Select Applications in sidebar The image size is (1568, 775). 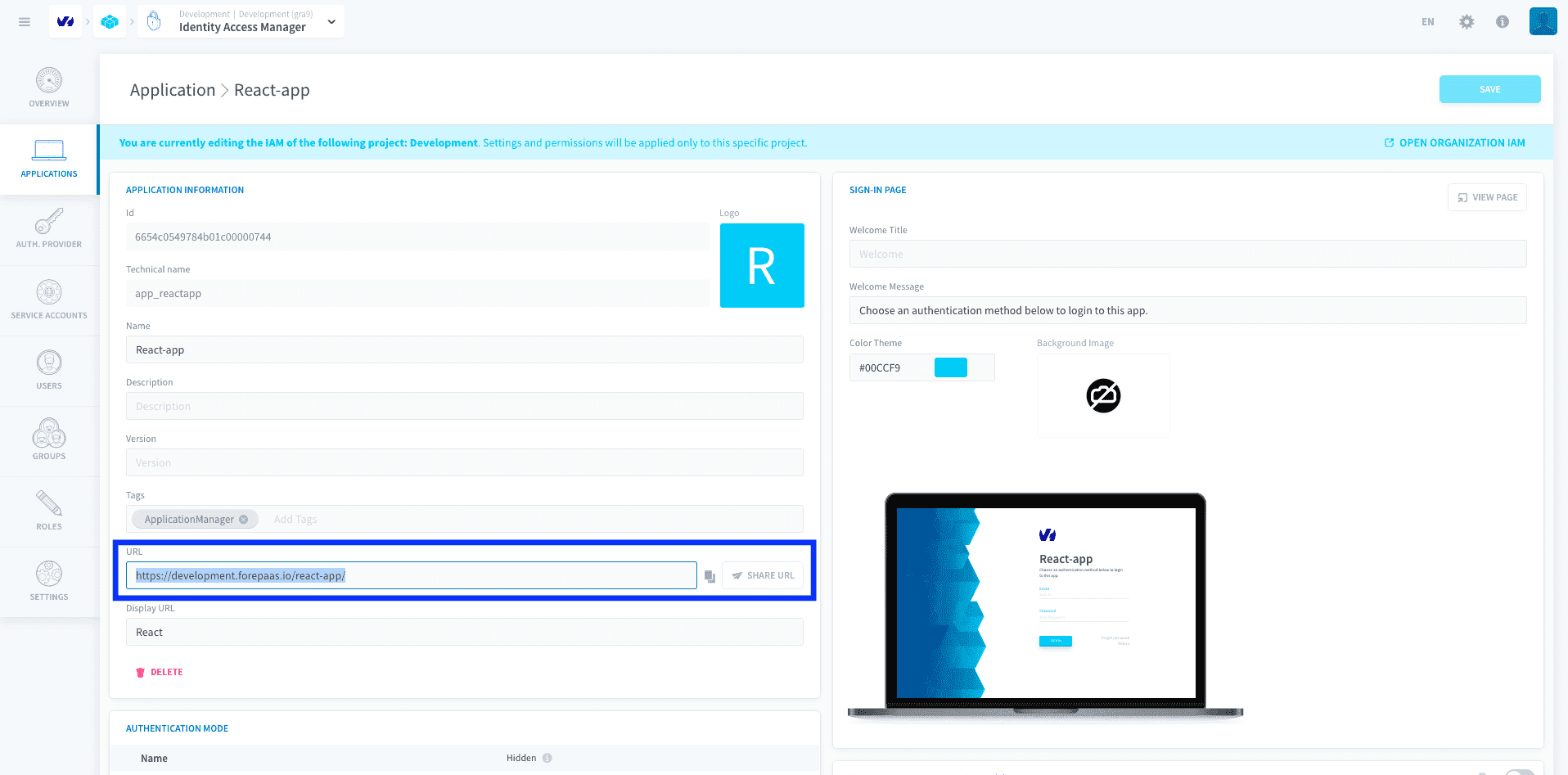49,160
